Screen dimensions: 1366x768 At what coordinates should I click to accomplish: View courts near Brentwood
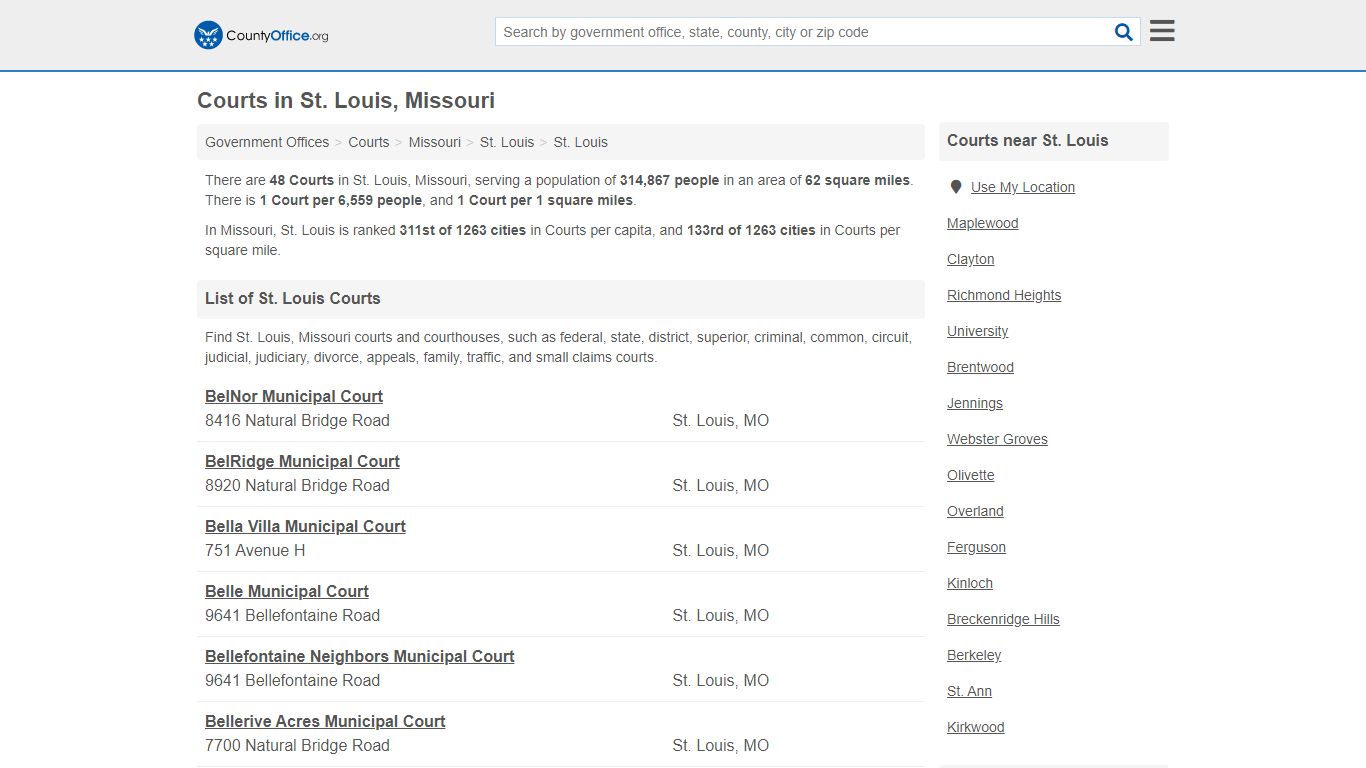click(x=981, y=367)
